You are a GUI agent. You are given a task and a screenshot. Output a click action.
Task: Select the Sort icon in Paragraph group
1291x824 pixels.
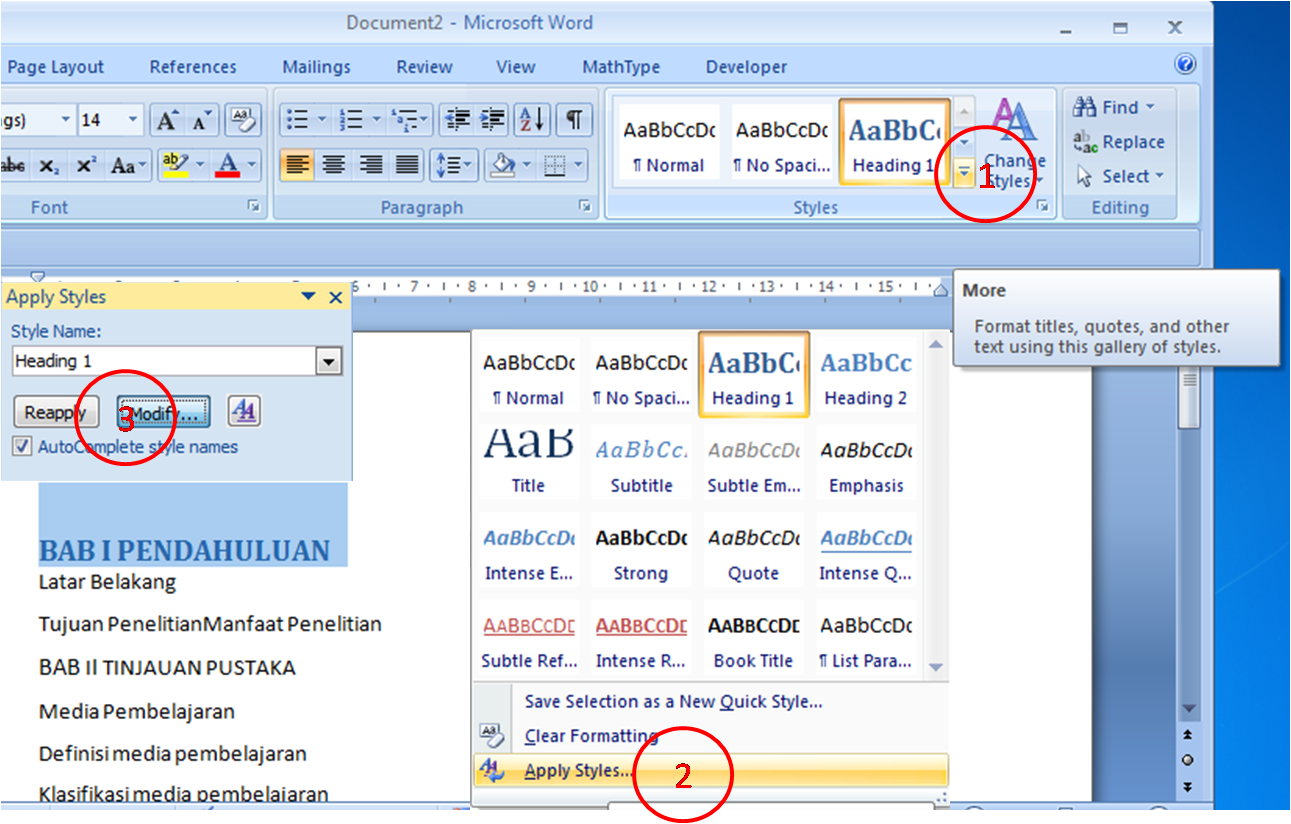point(532,121)
